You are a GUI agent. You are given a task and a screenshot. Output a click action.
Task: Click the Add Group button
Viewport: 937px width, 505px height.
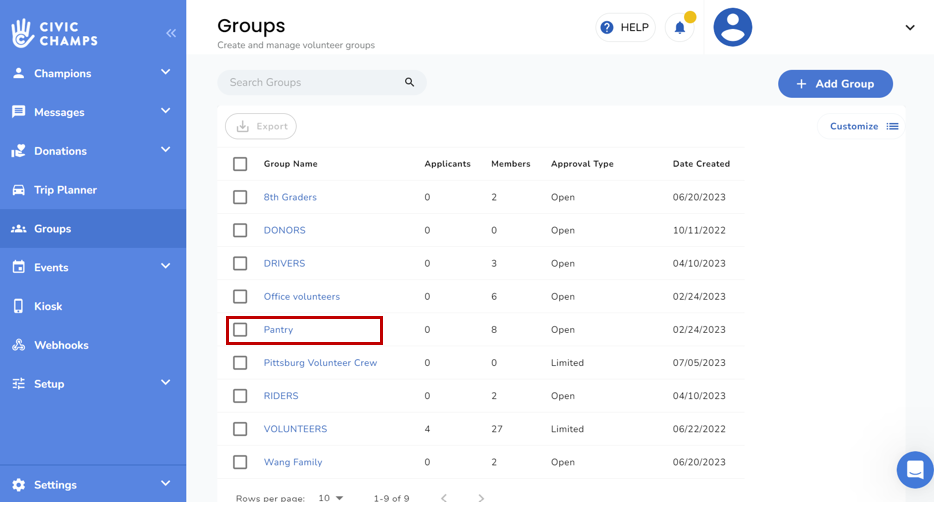pyautogui.click(x=834, y=84)
